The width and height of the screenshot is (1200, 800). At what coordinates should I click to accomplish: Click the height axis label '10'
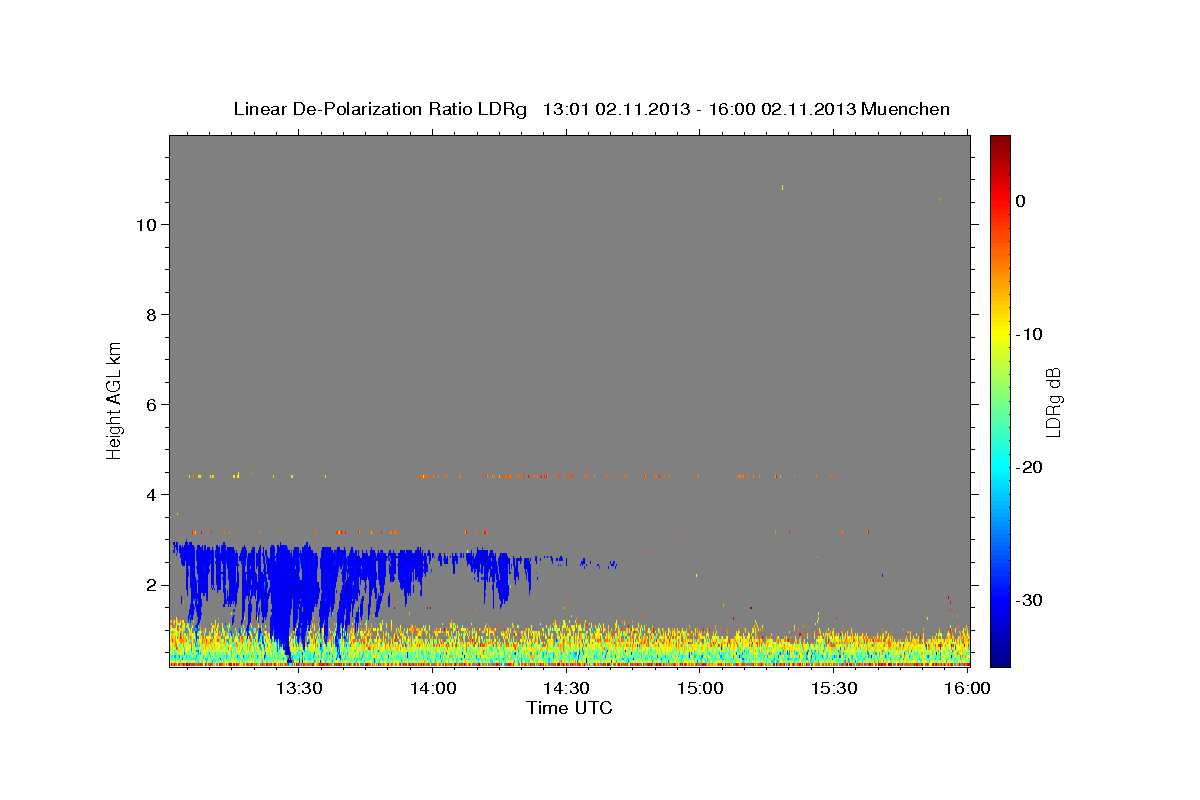pos(145,225)
